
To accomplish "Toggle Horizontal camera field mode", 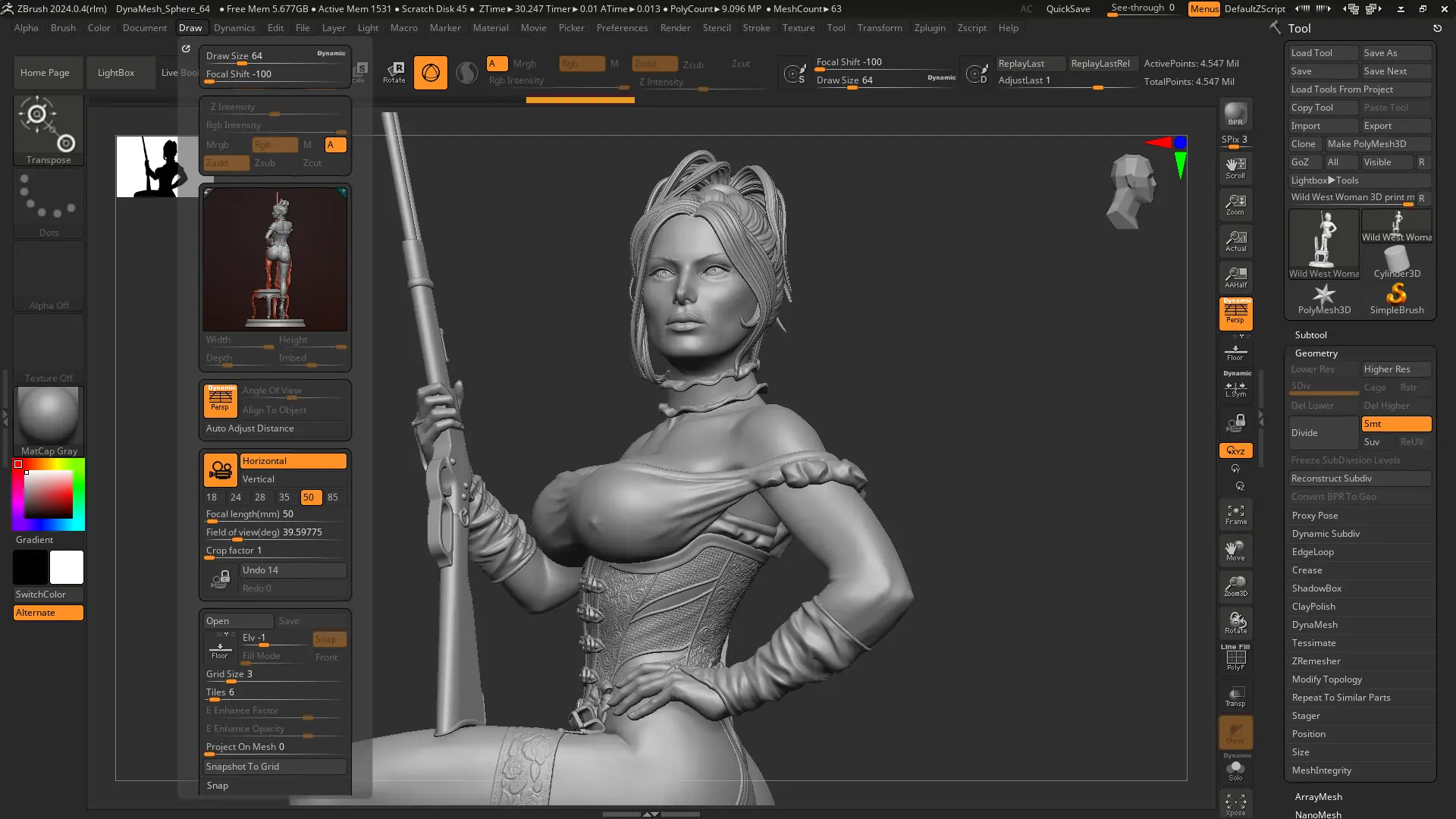I will point(293,461).
